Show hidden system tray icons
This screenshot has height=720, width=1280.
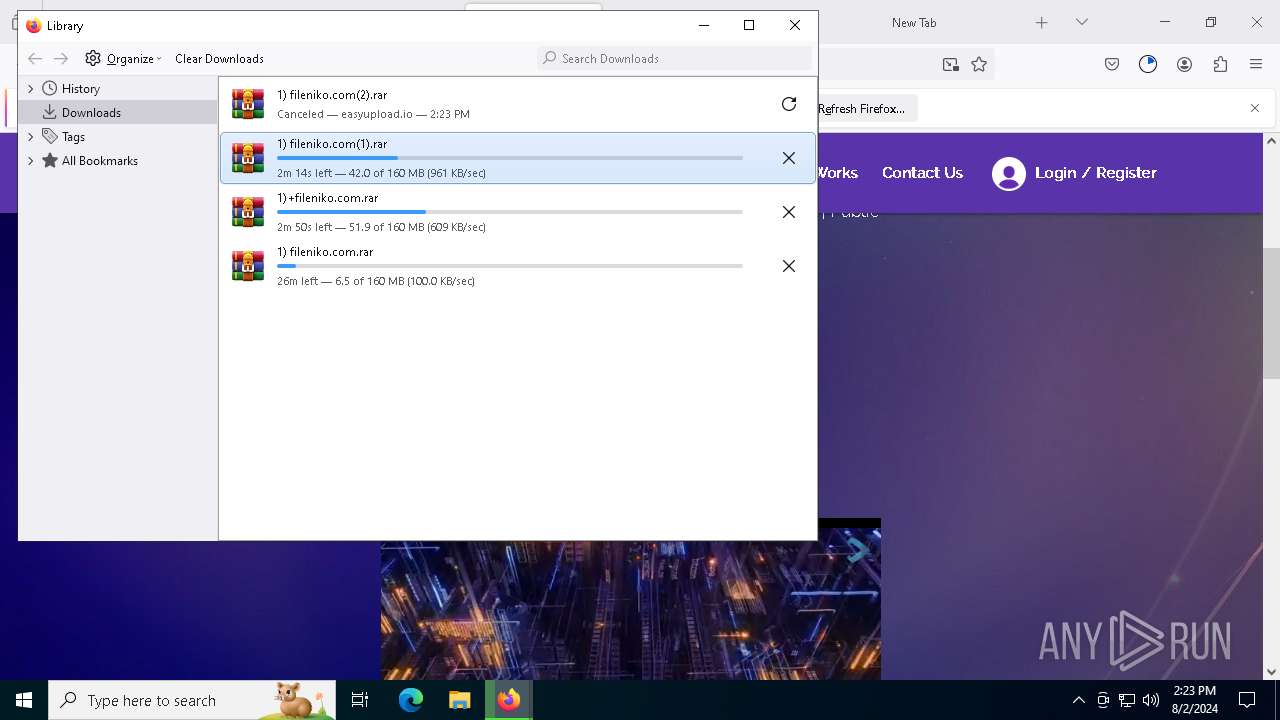(x=1078, y=700)
